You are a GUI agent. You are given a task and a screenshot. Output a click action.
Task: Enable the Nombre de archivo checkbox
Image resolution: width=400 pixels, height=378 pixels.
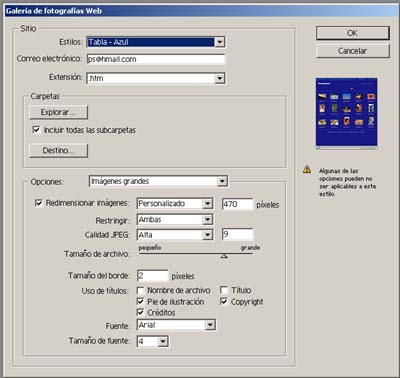click(141, 291)
